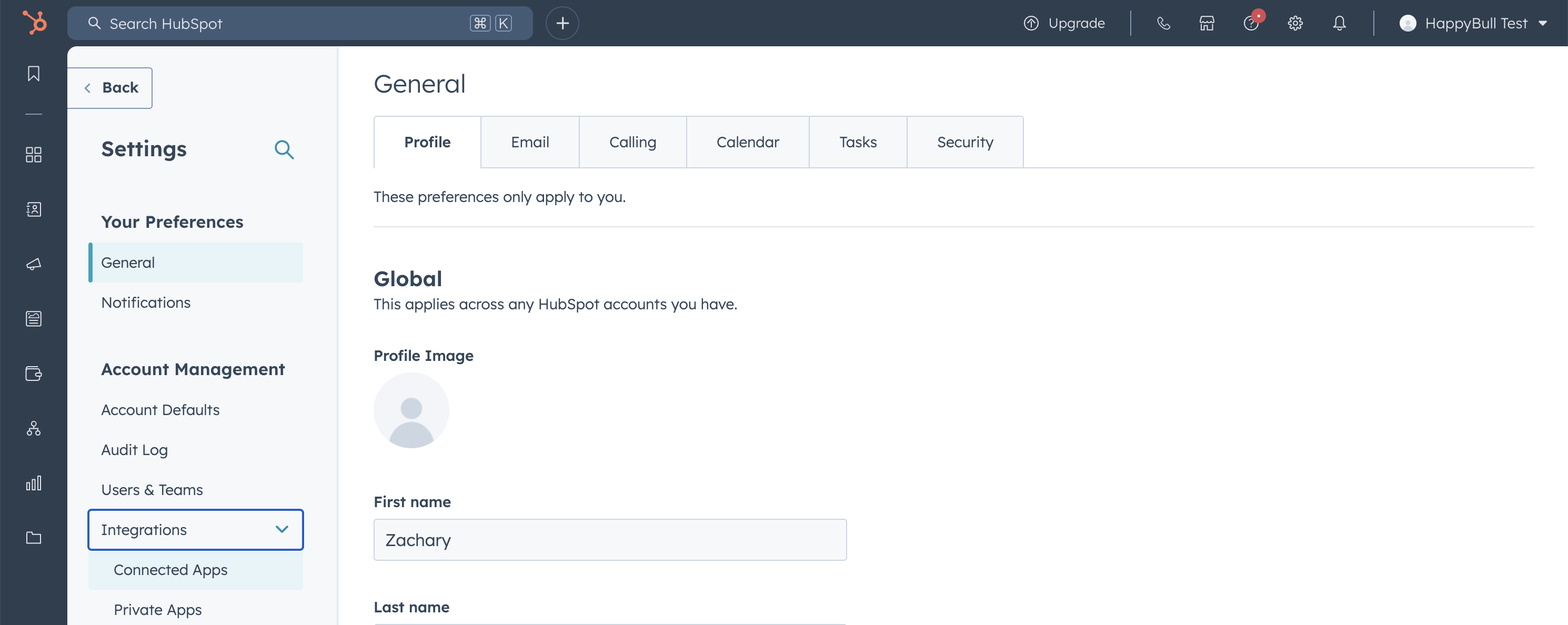The image size is (1568, 625).
Task: Open the Content icon in sidebar
Action: 34,319
